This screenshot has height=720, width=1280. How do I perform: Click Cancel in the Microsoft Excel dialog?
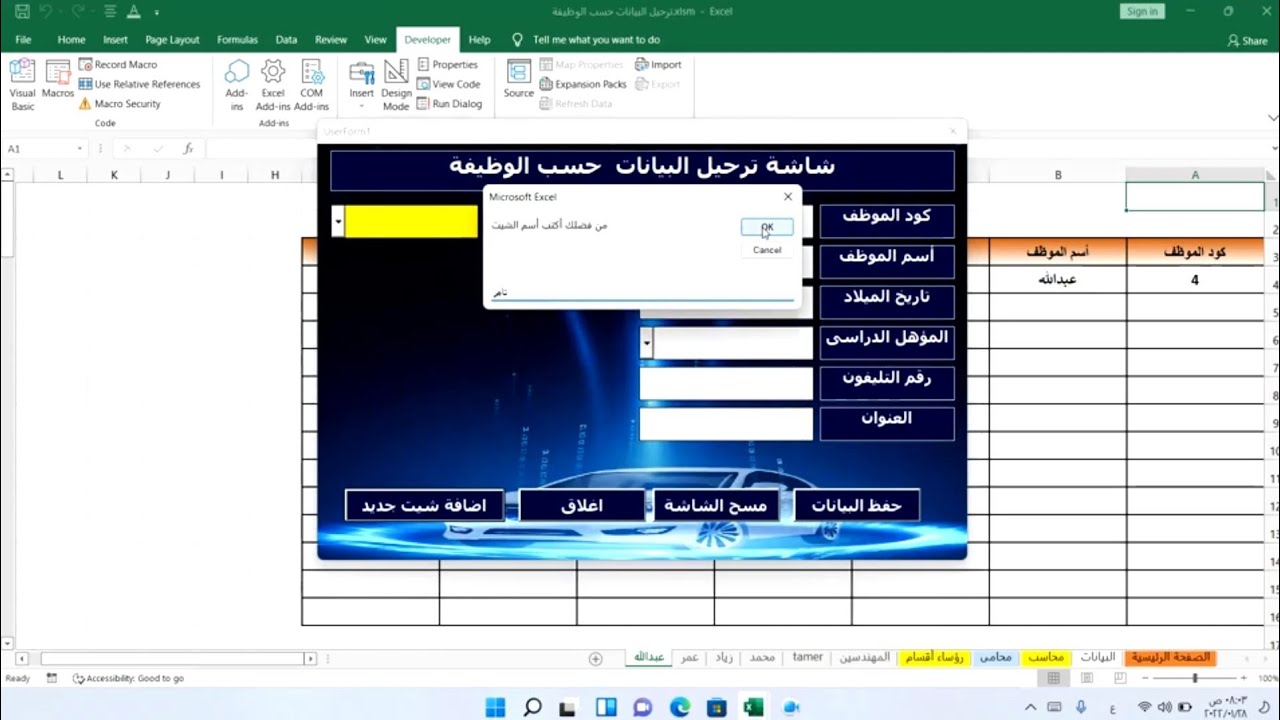[x=767, y=250]
